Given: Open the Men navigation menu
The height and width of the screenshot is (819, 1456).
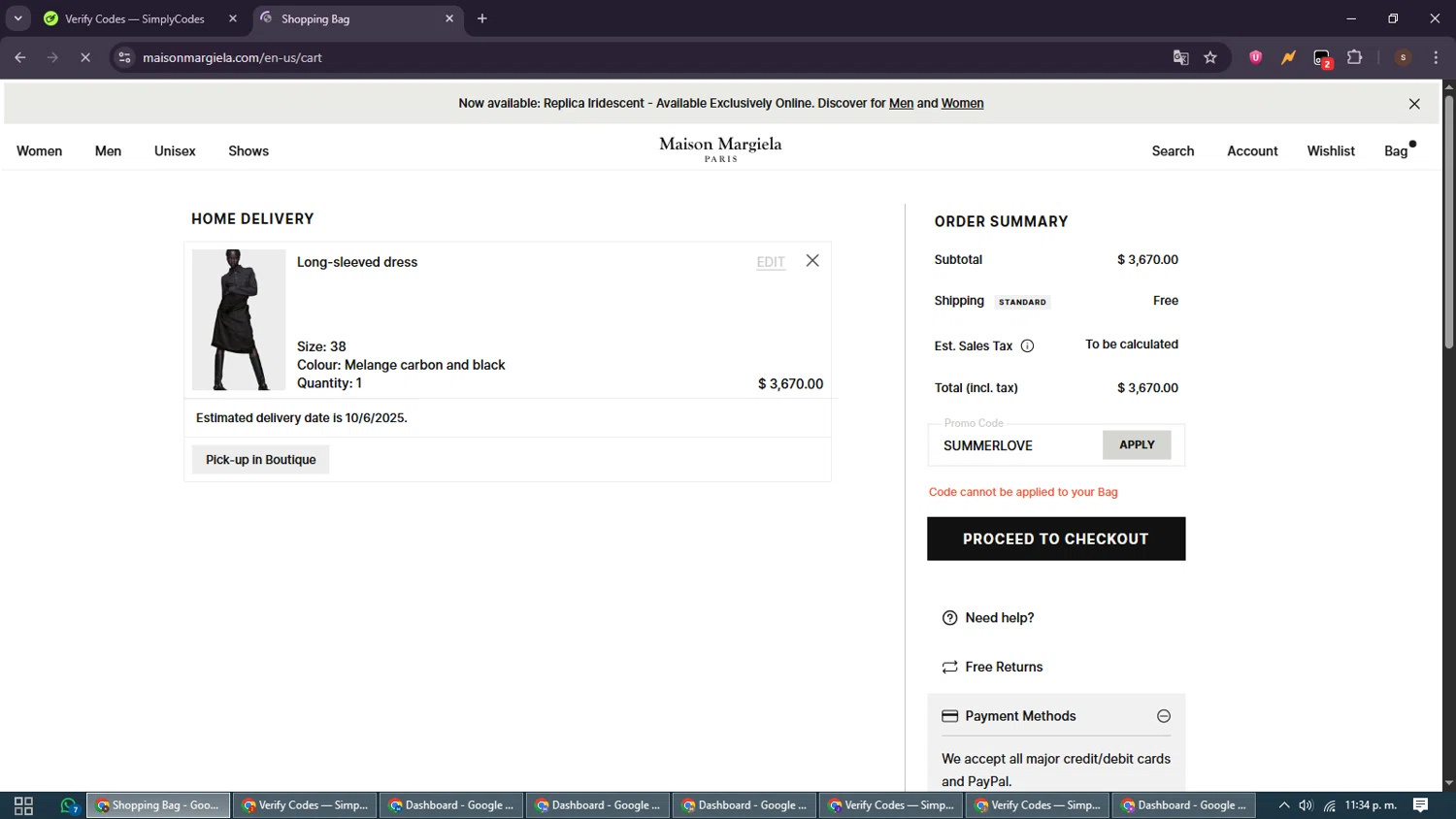Looking at the screenshot, I should (108, 151).
